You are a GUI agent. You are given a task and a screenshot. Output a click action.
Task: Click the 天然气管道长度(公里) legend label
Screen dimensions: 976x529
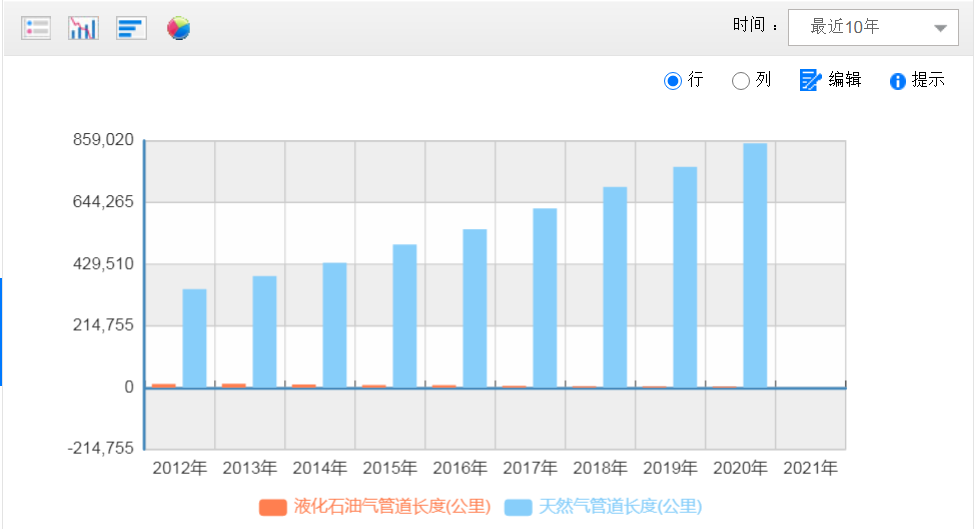pyautogui.click(x=620, y=507)
